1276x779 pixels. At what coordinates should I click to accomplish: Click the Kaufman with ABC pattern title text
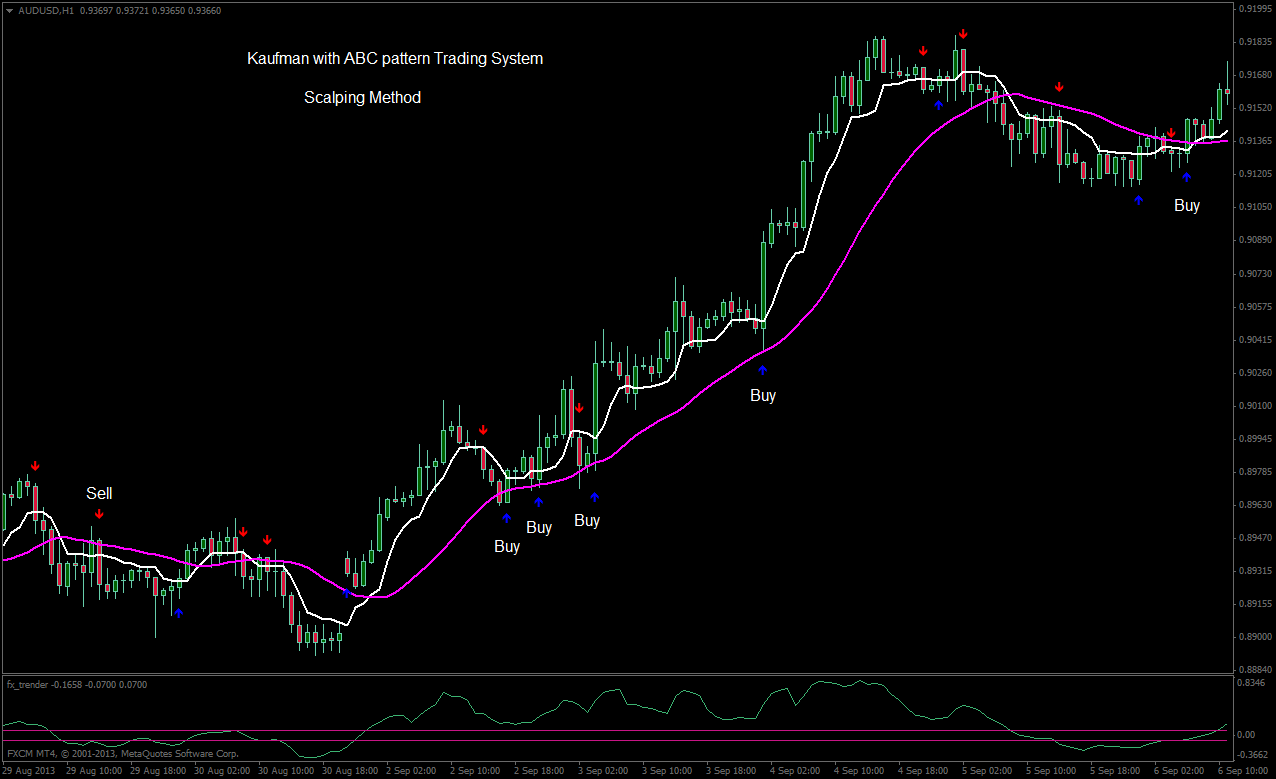coord(395,58)
